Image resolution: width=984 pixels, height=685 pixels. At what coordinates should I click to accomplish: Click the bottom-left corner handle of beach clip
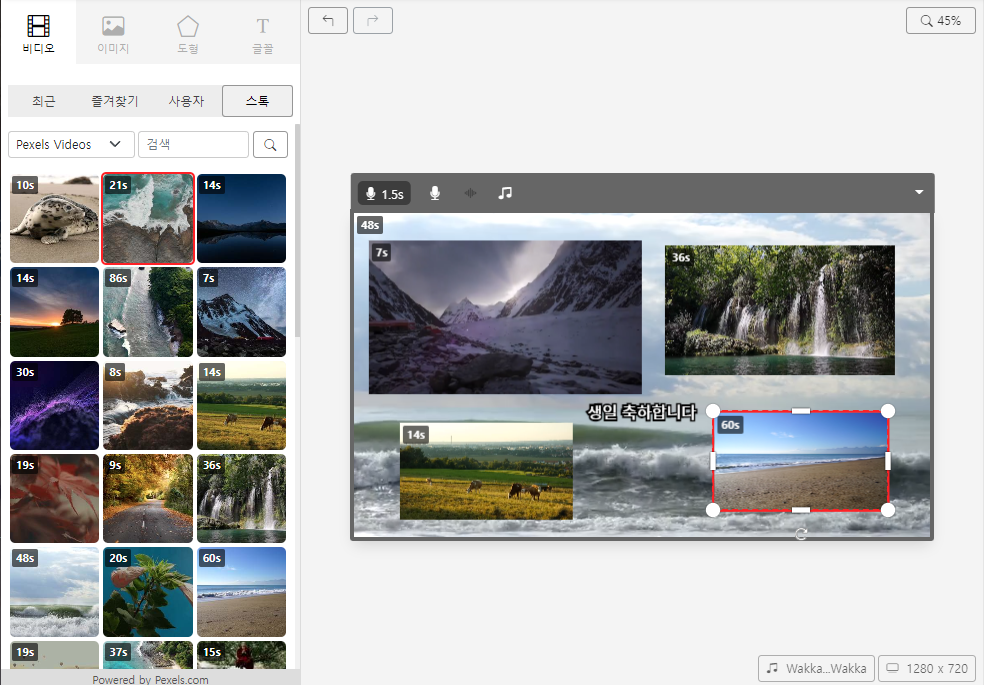coord(713,510)
